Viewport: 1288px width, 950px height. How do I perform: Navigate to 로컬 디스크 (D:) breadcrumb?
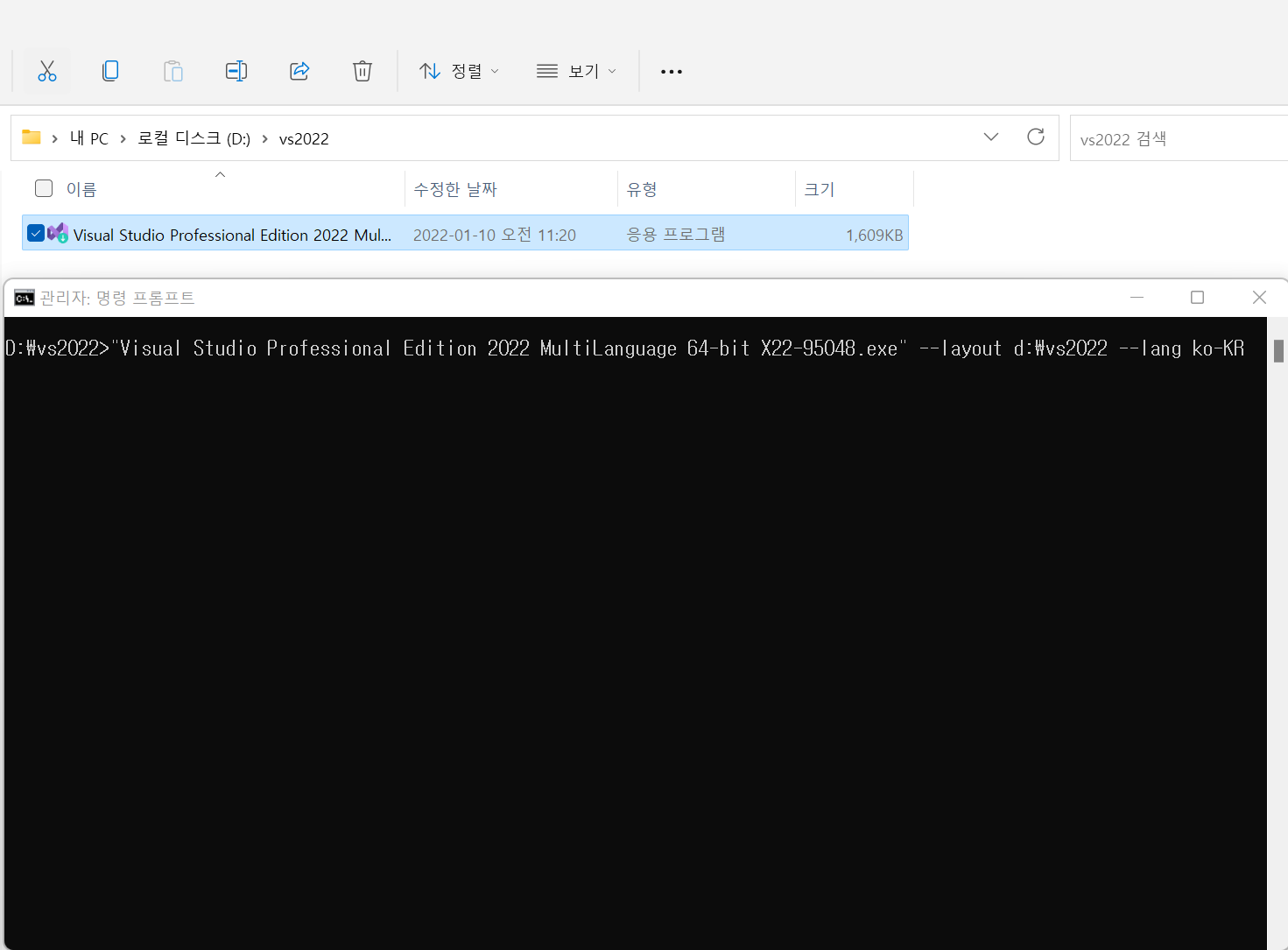[194, 138]
